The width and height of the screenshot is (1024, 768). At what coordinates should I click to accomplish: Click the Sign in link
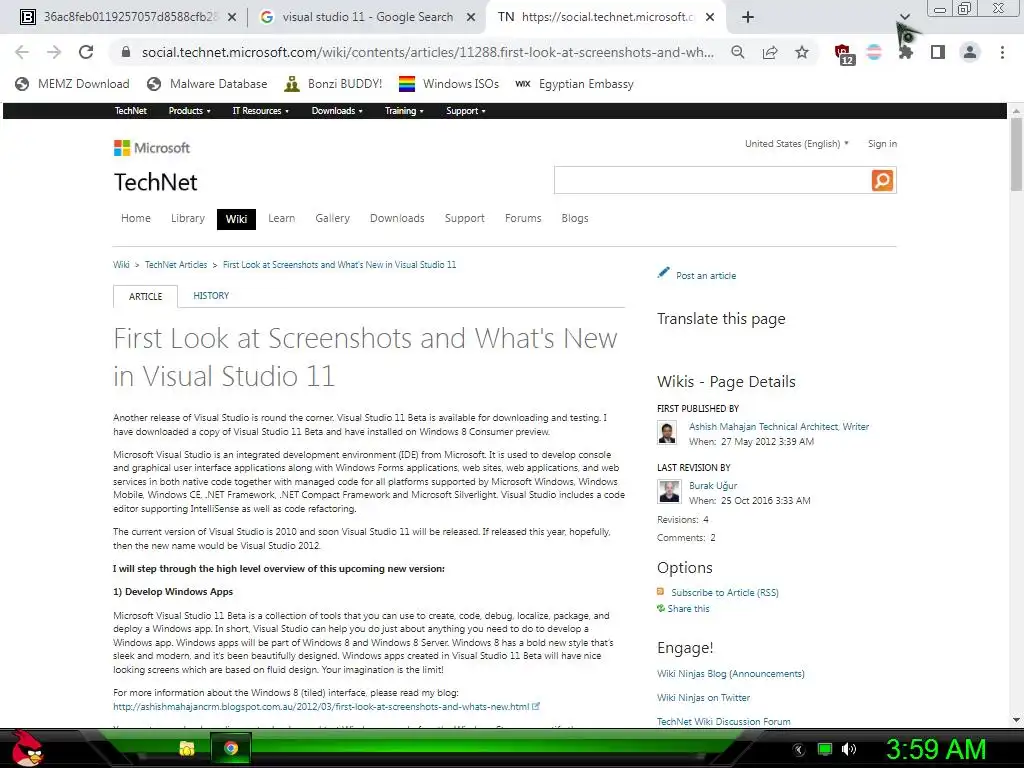pos(882,144)
